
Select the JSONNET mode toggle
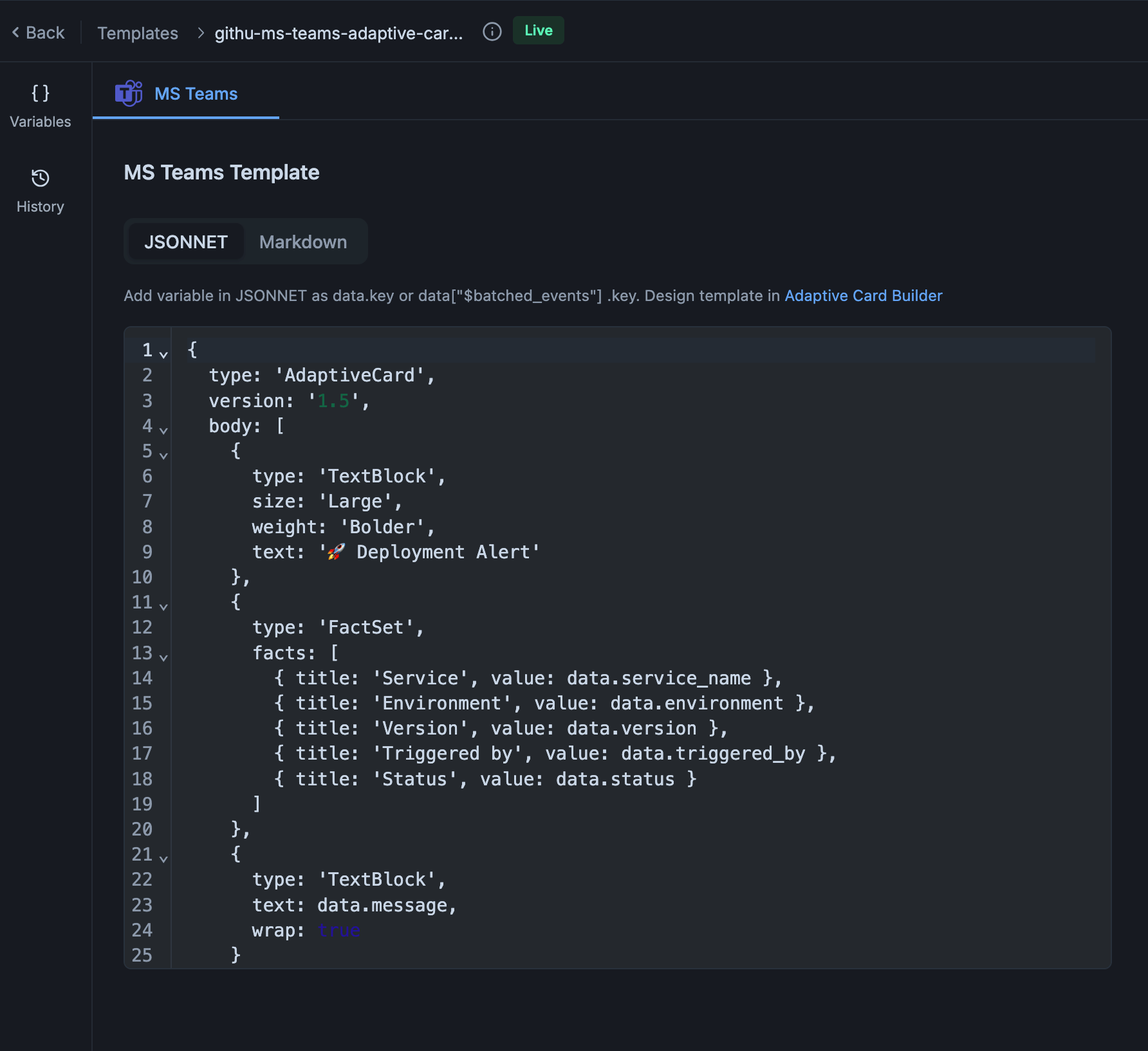pos(186,242)
